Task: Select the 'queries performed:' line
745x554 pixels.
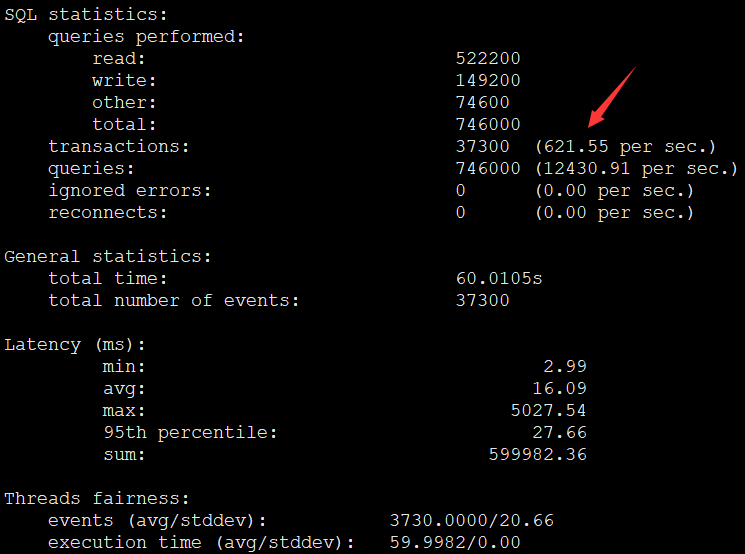Action: coord(146,37)
